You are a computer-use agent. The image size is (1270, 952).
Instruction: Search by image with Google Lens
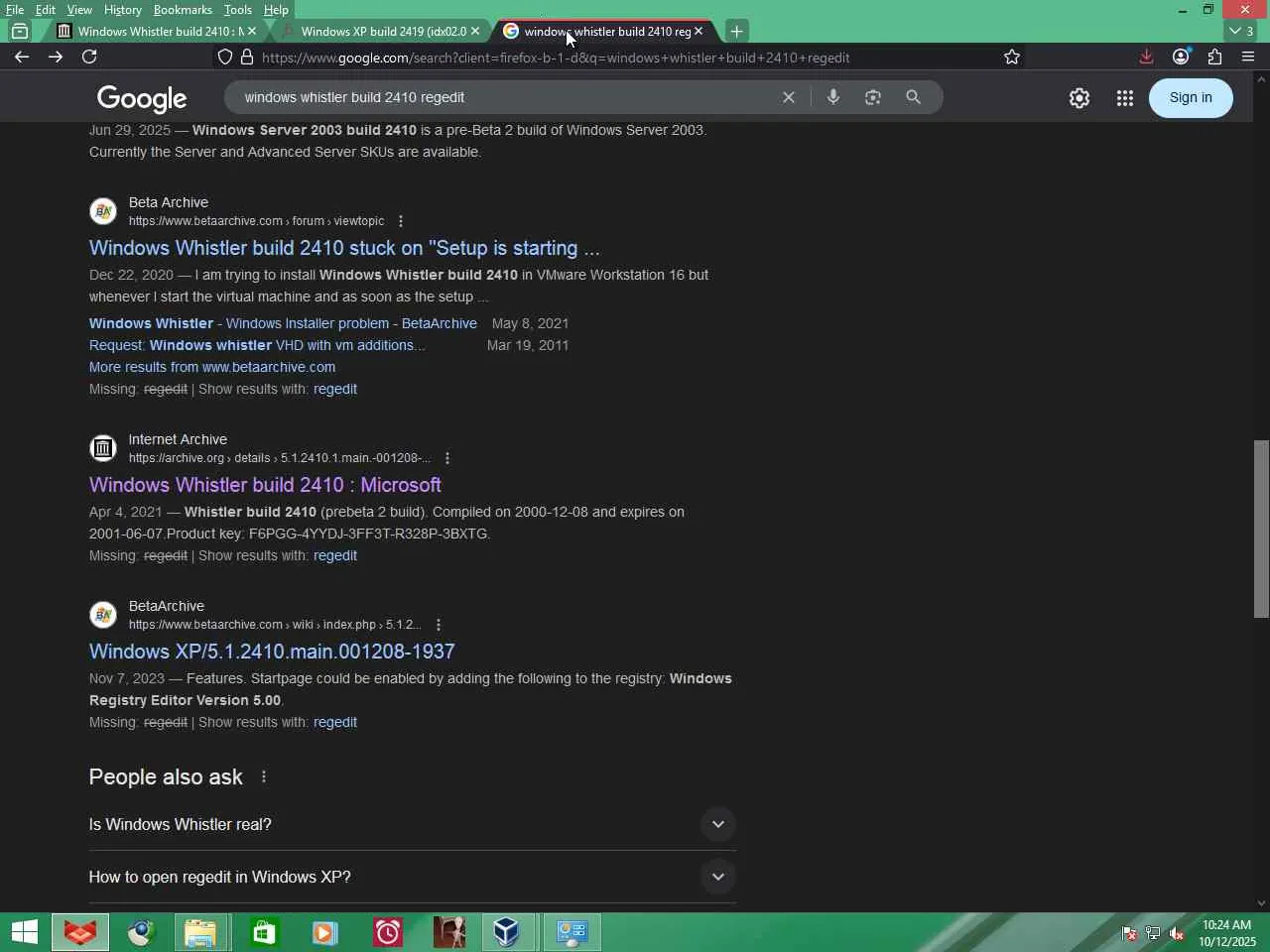(873, 97)
